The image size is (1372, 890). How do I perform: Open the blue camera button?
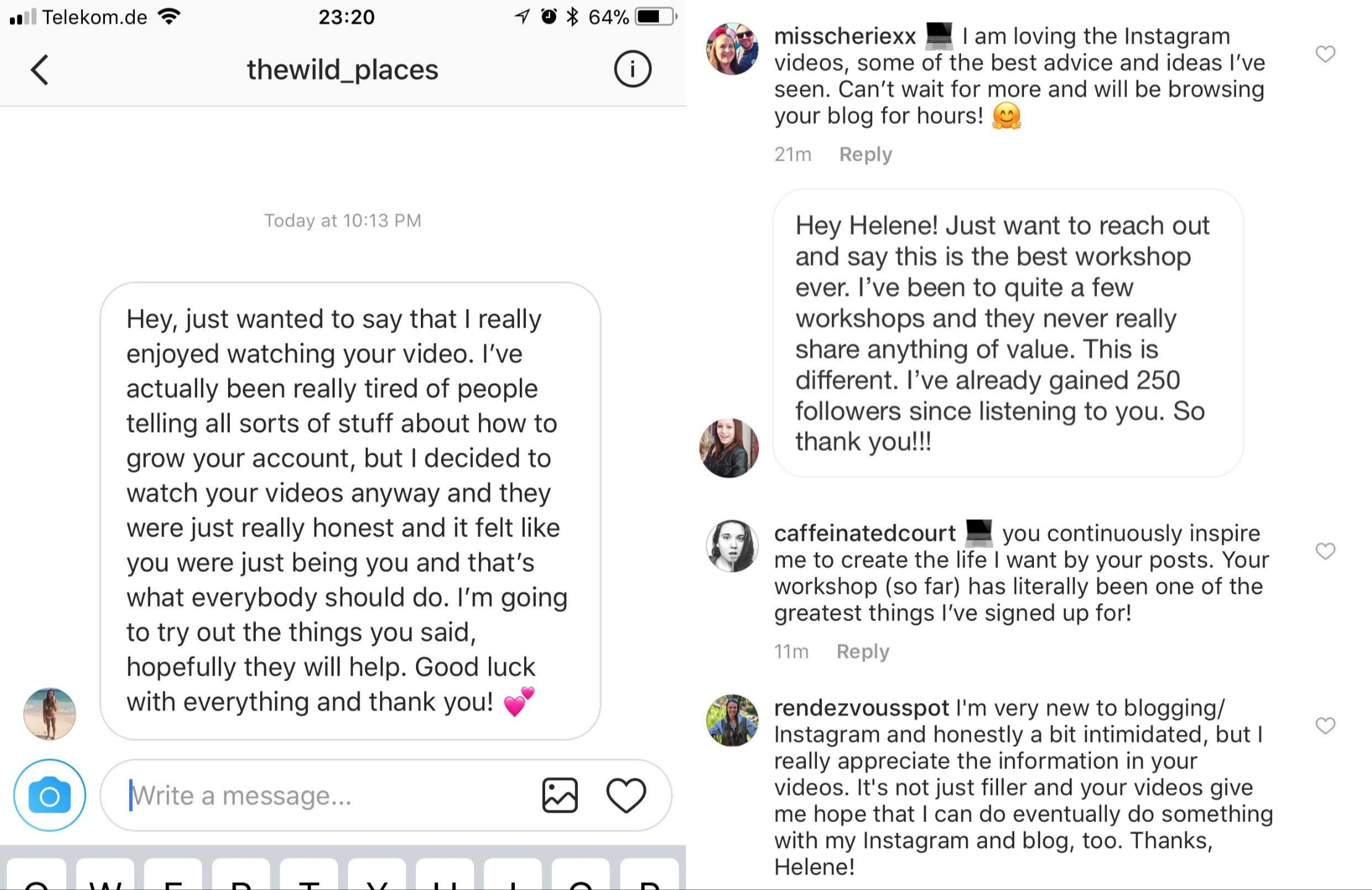[x=49, y=795]
